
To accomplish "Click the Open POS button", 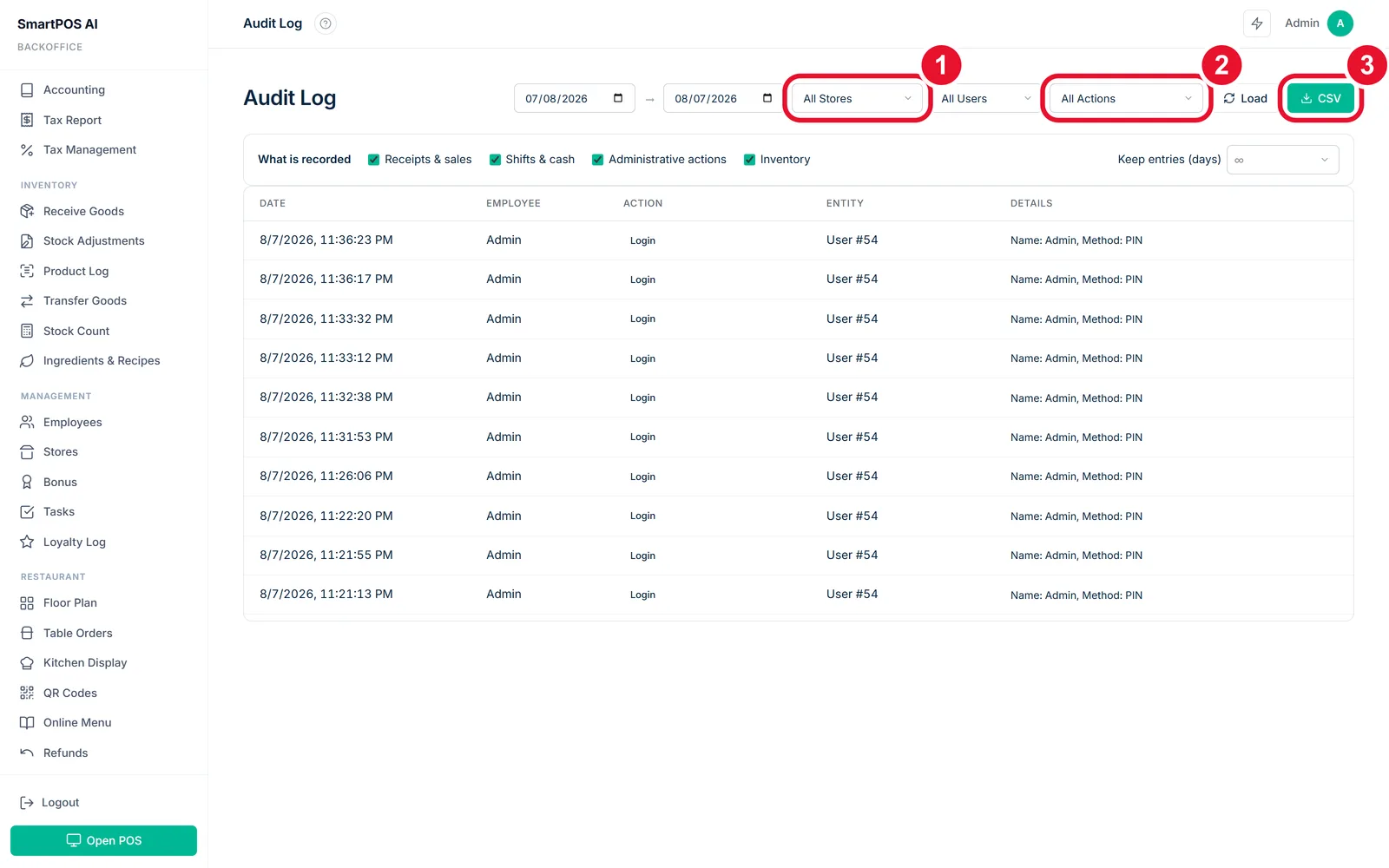I will (x=103, y=840).
